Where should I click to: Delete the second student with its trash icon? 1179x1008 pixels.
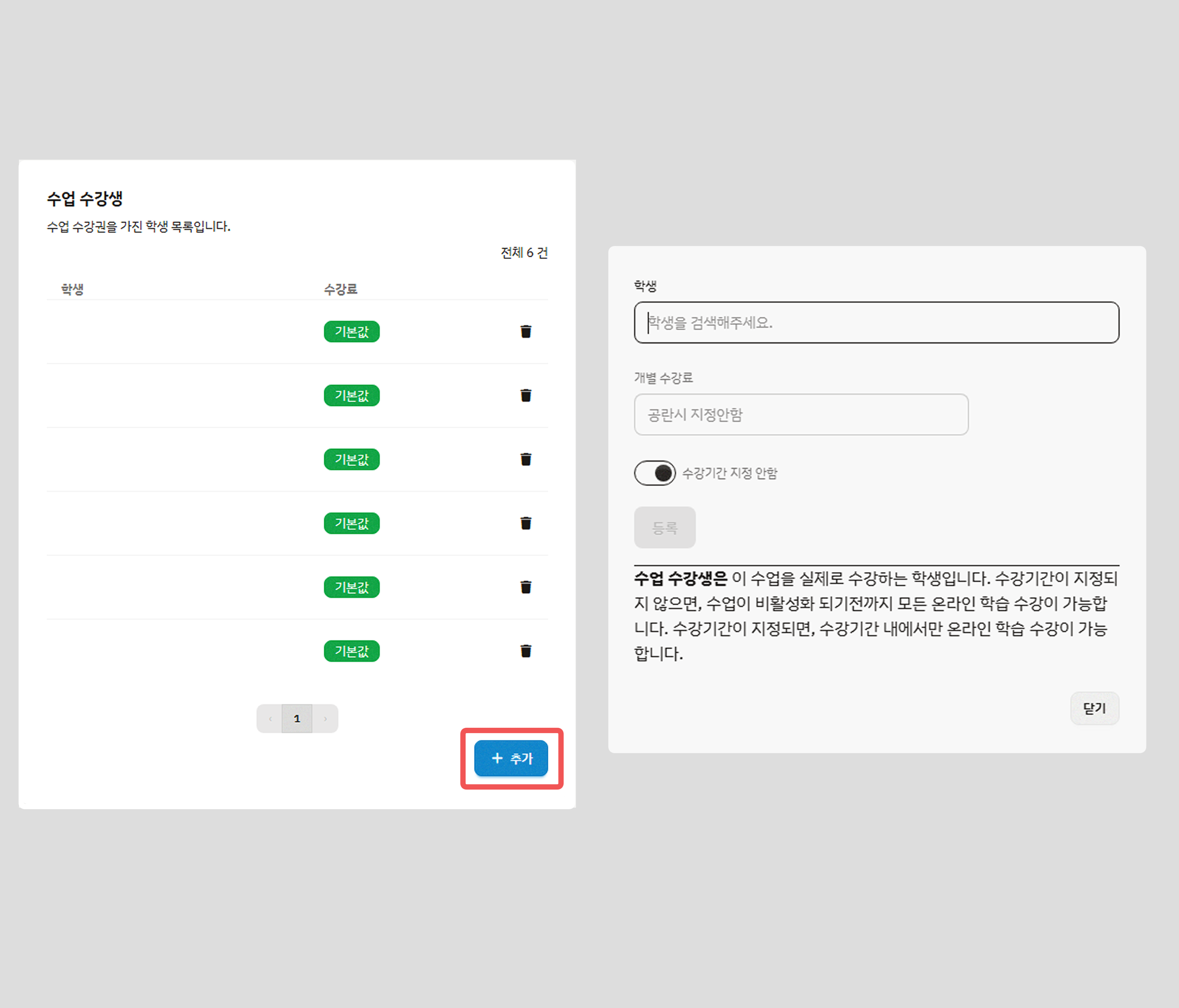point(526,396)
